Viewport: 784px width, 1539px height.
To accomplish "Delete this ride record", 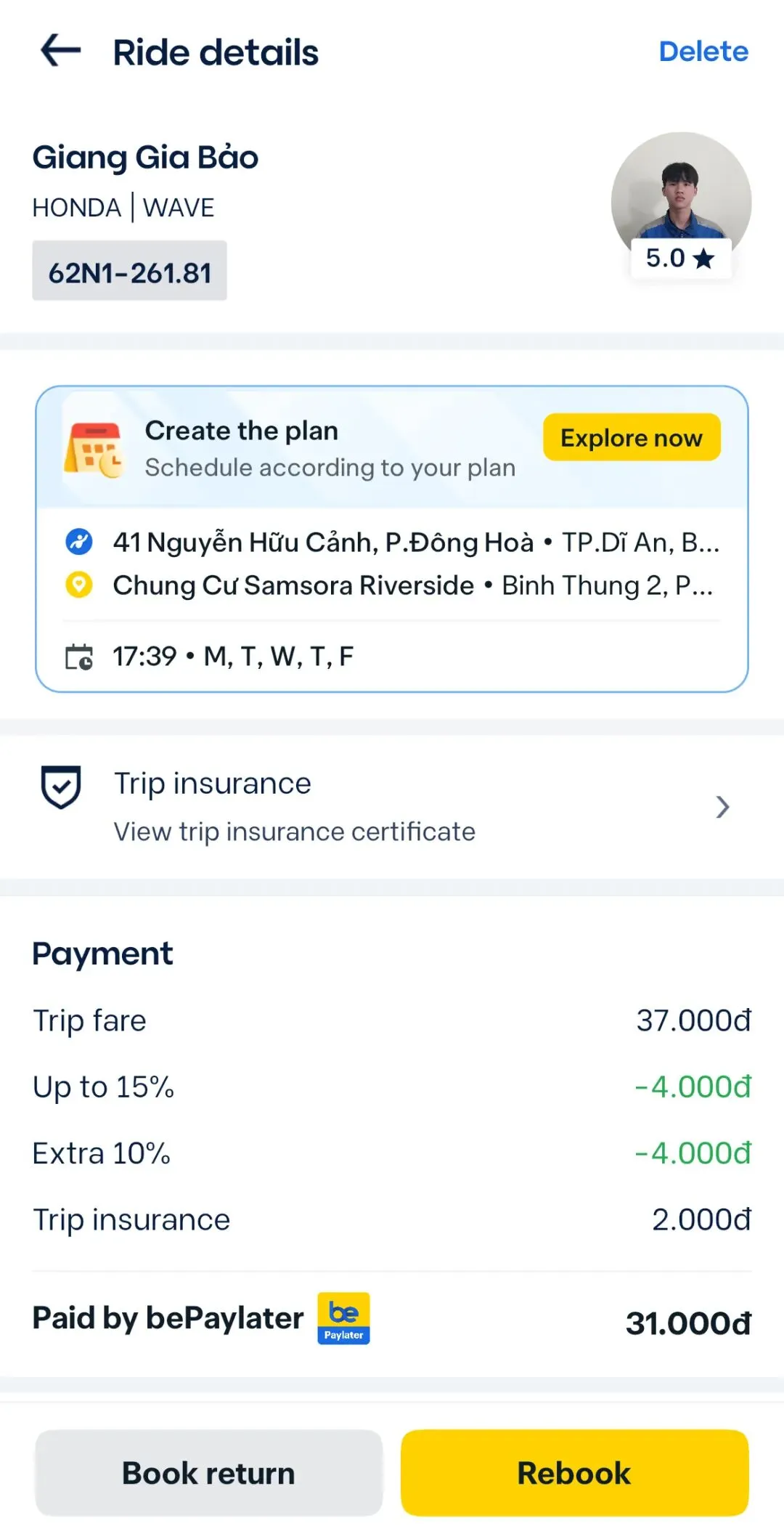I will click(703, 52).
